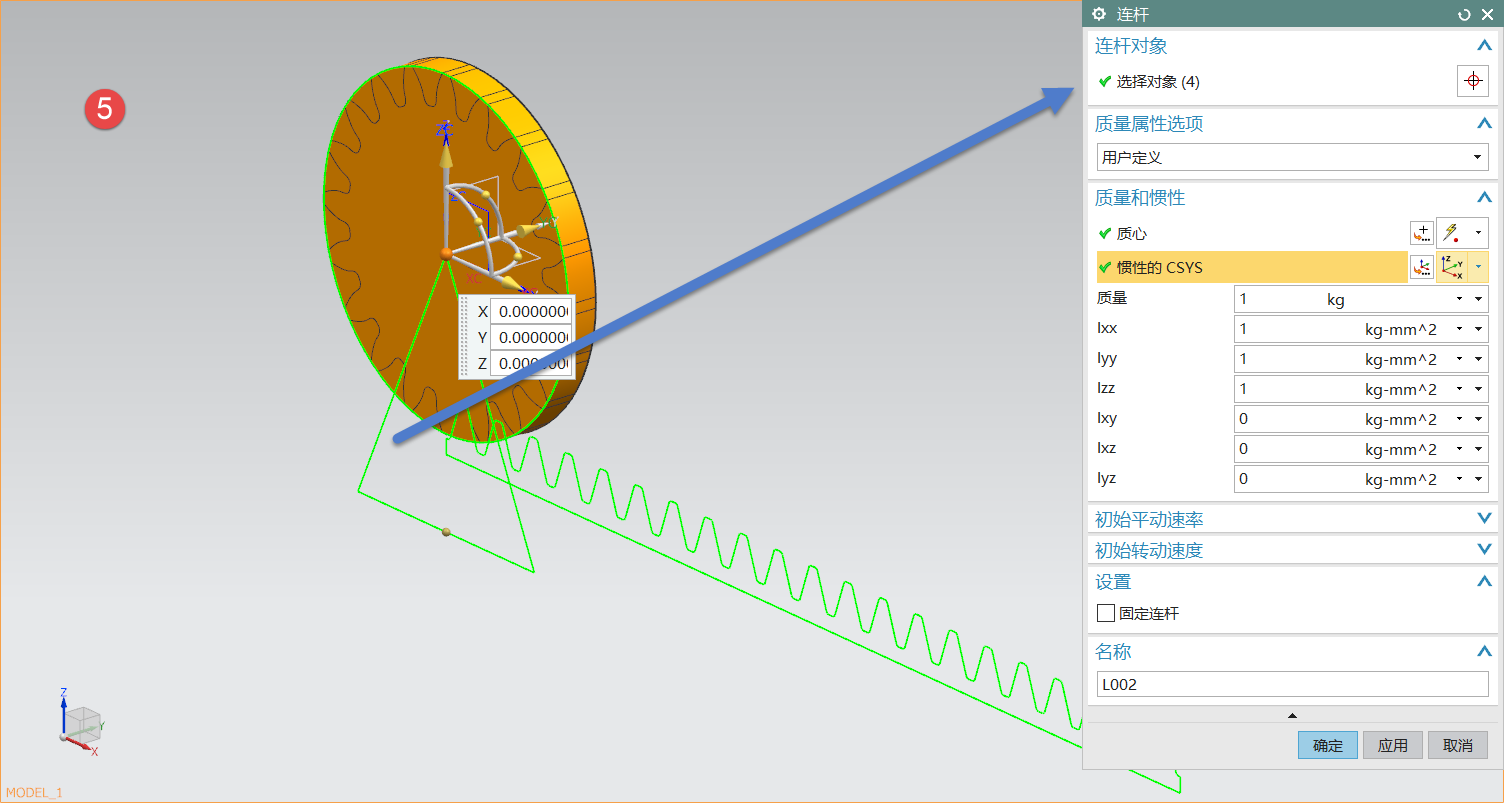Click the name field containing L002
This screenshot has width=1504, height=803.
coord(1292,684)
